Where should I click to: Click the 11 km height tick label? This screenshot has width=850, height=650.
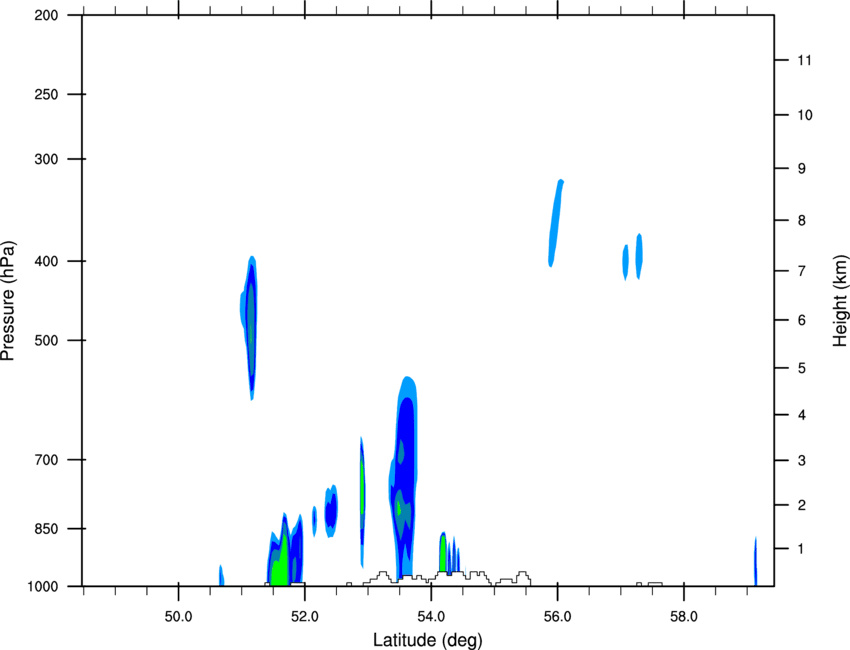coord(804,60)
